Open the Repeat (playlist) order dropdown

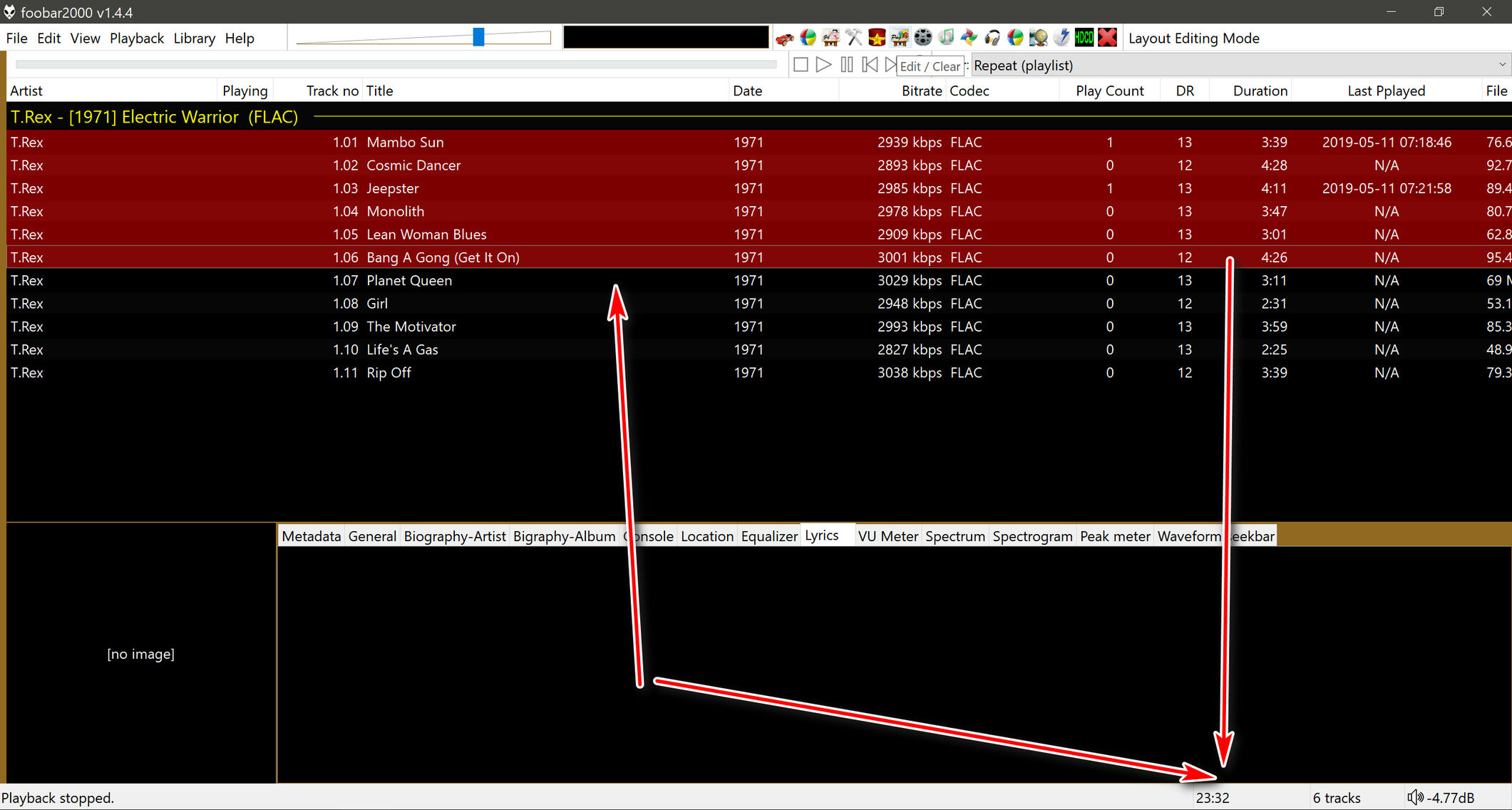(1240, 65)
